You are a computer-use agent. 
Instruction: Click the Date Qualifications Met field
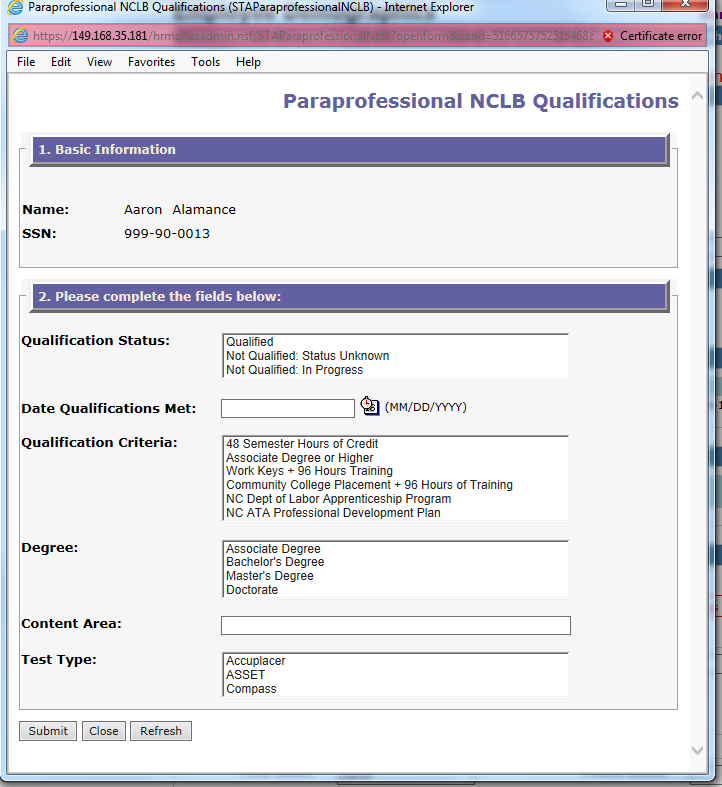(x=287, y=408)
